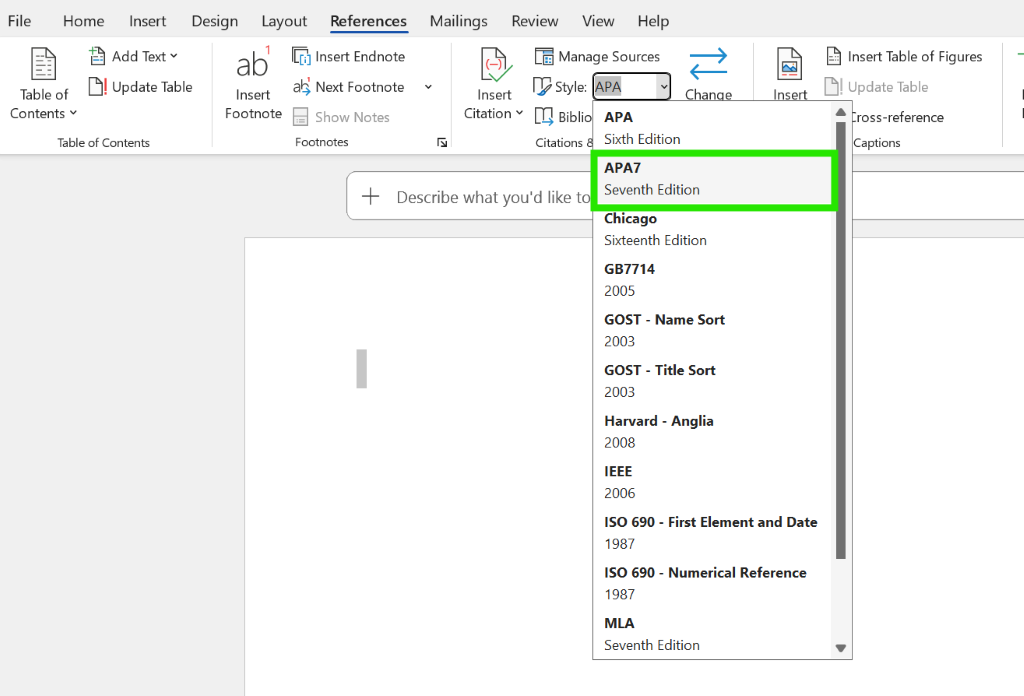Screen dimensions: 1024x696
Task: Pick GOST - Name Sort style
Action: [x=714, y=330]
